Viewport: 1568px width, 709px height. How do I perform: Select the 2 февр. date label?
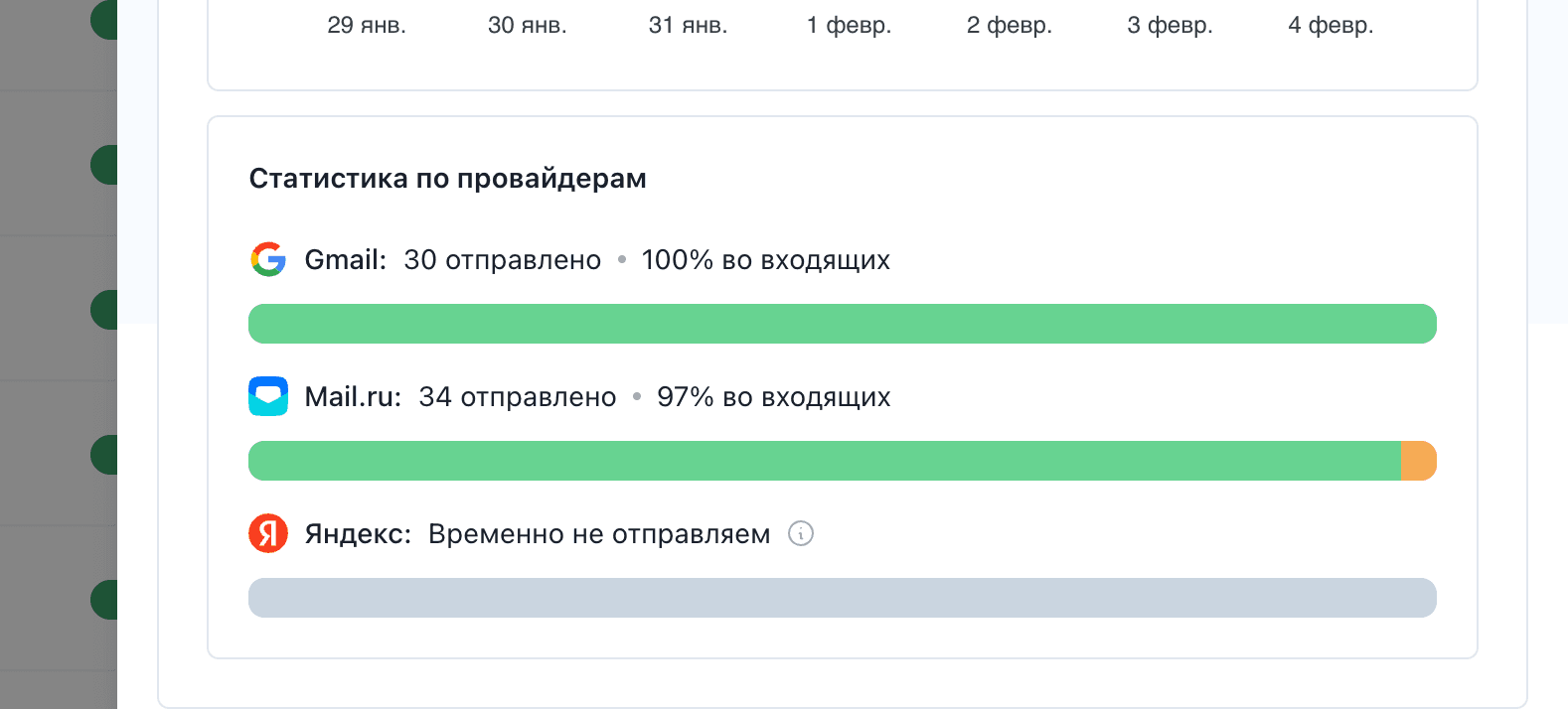tap(1009, 25)
